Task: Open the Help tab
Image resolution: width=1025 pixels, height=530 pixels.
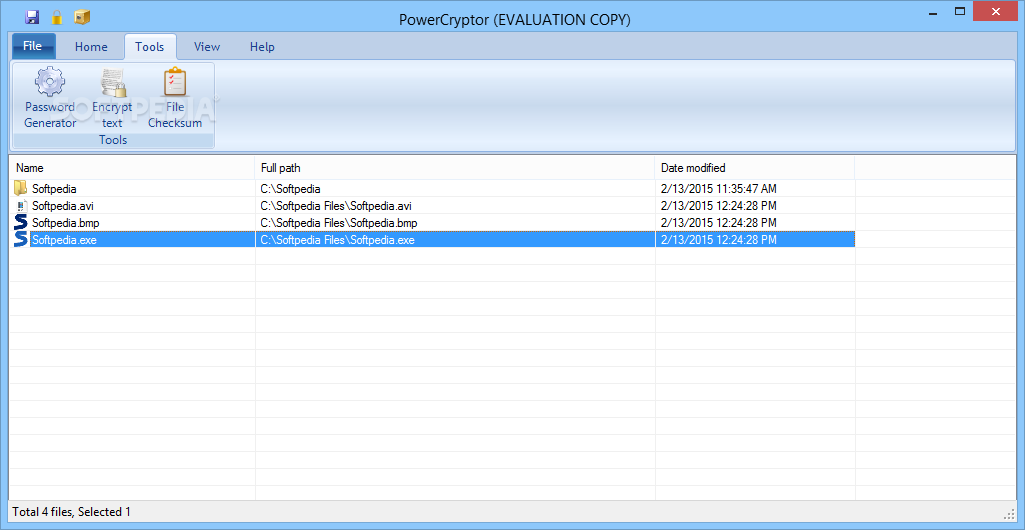Action: (262, 46)
